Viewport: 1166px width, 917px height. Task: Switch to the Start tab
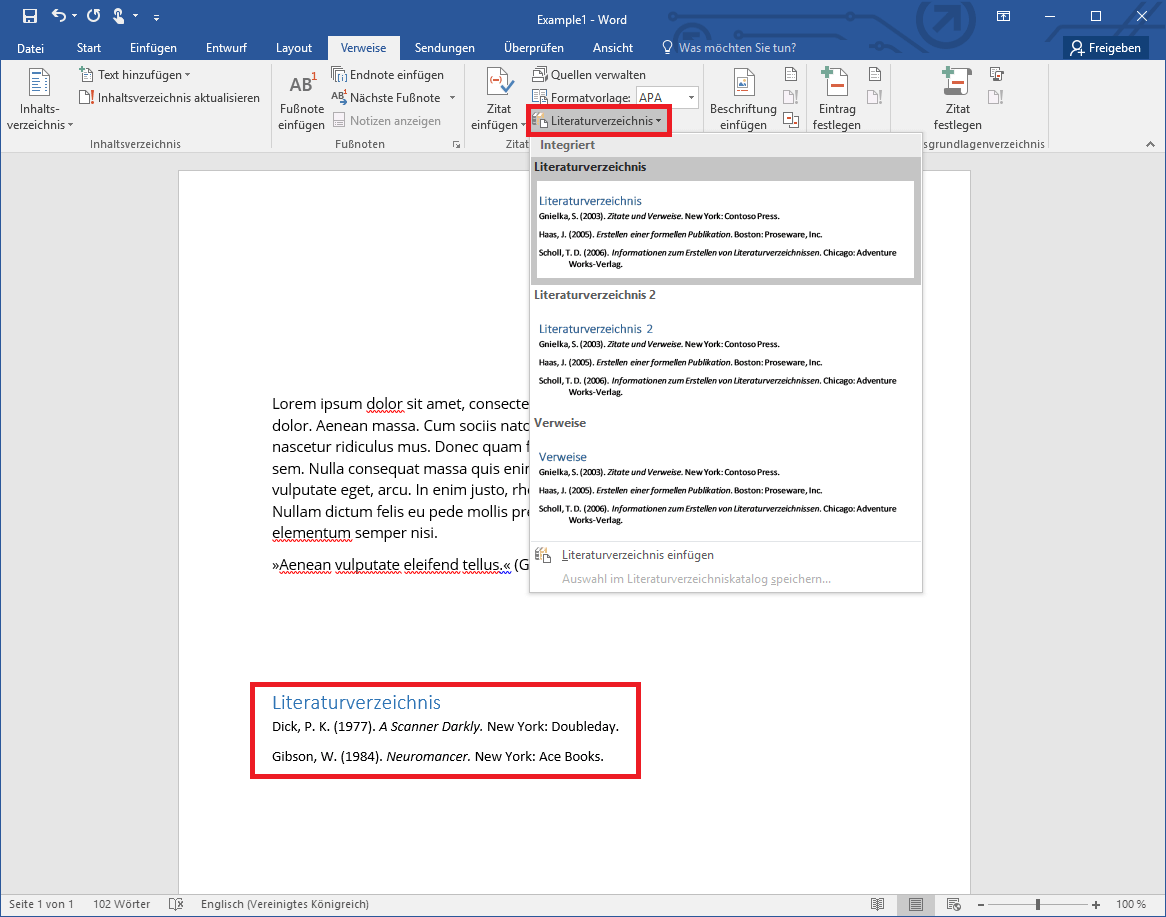point(88,48)
